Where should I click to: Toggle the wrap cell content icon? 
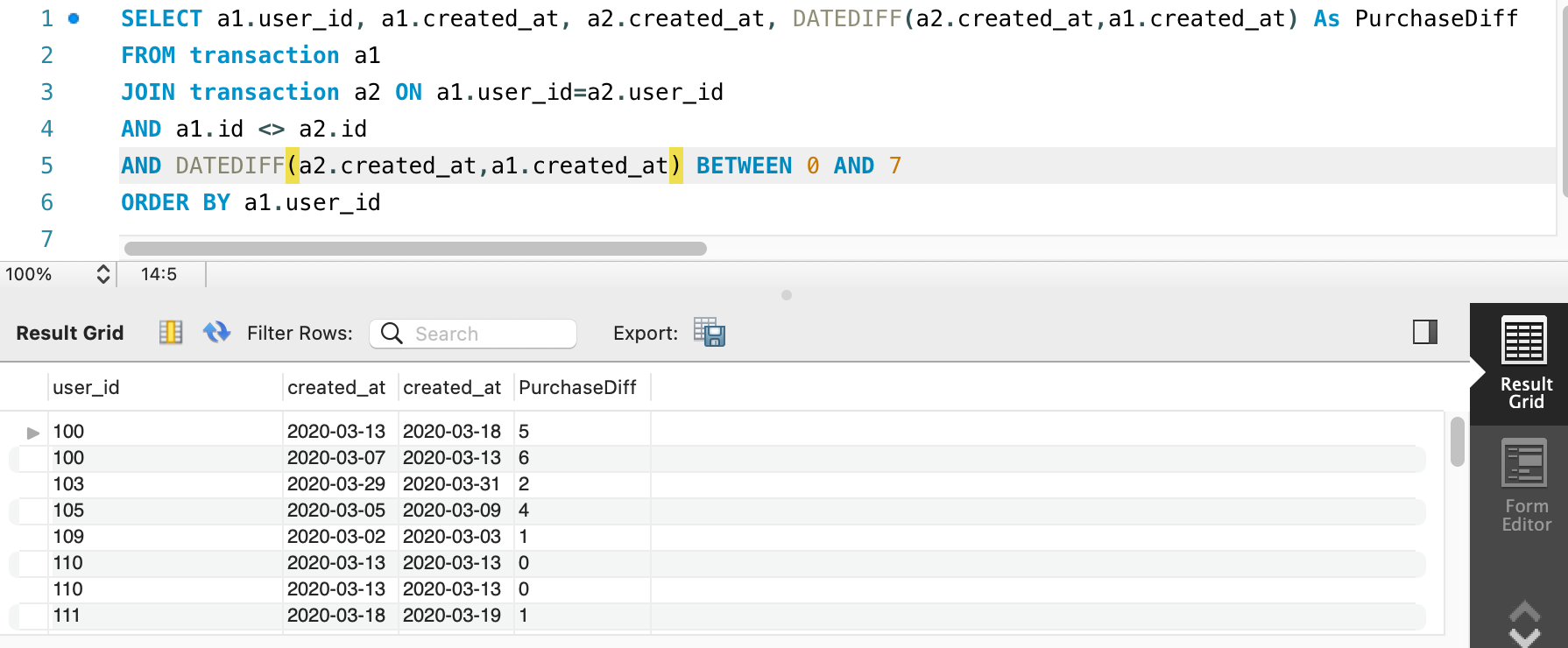170,333
